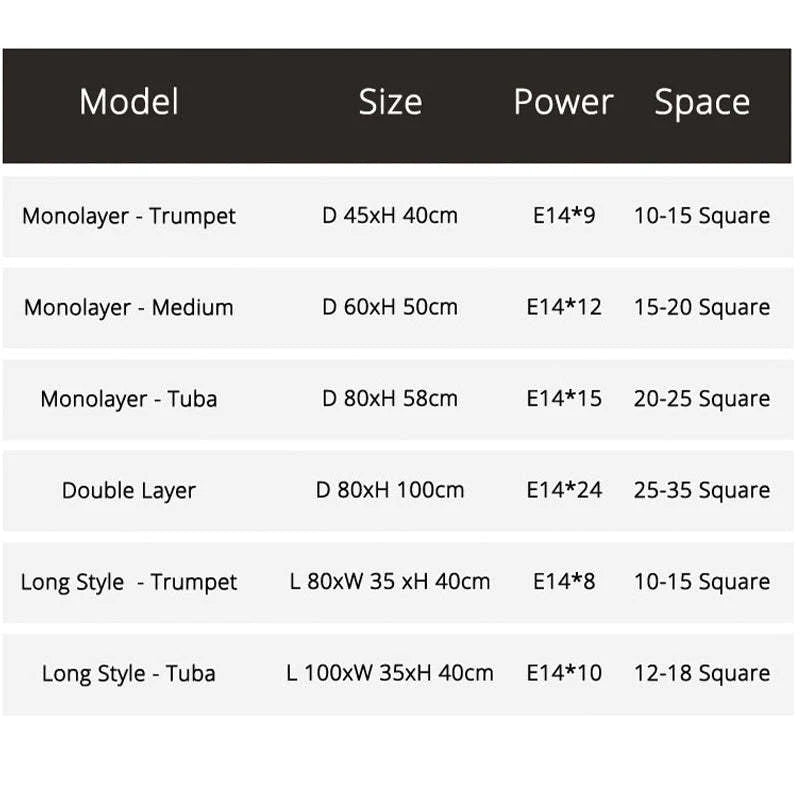Click the Model column header

(129, 102)
